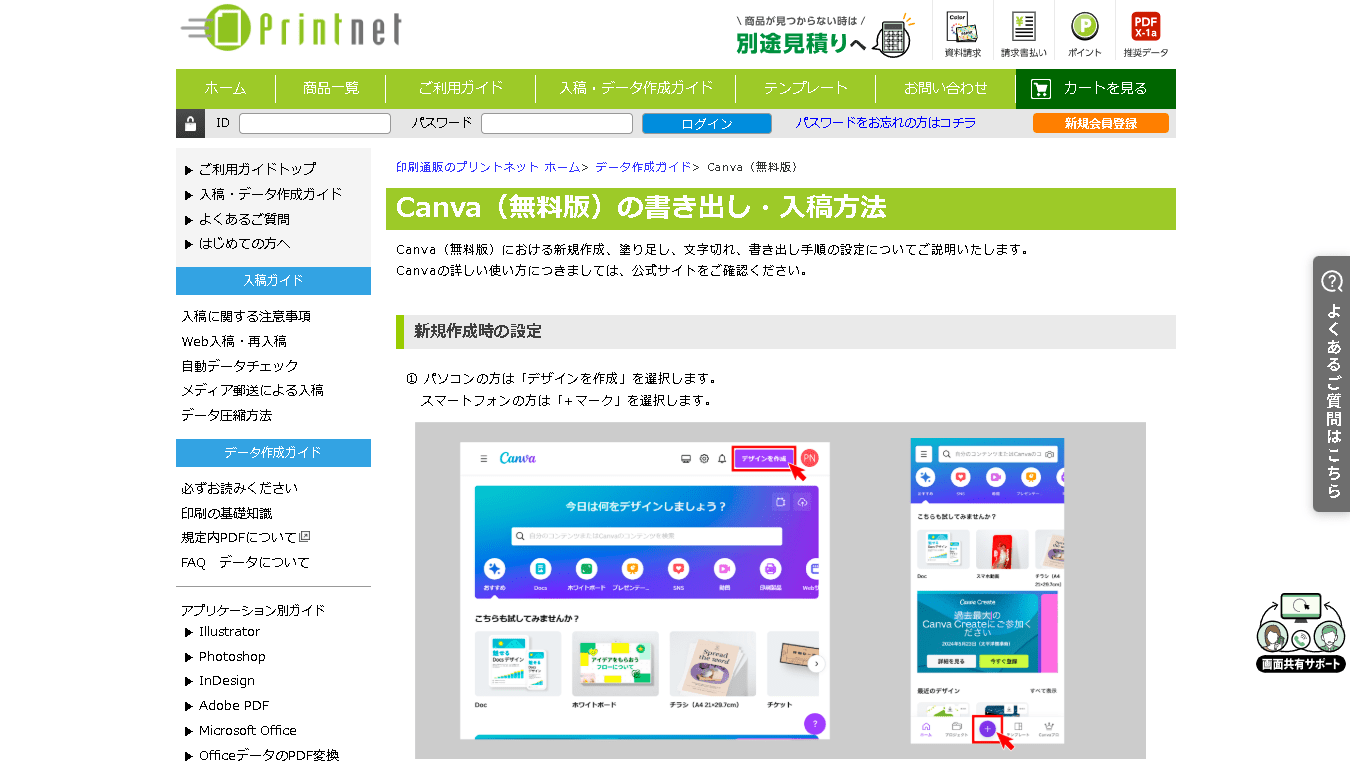This screenshot has height=768, width=1350.
Task: Open データ圧縮方法 link
Action: pos(227,415)
